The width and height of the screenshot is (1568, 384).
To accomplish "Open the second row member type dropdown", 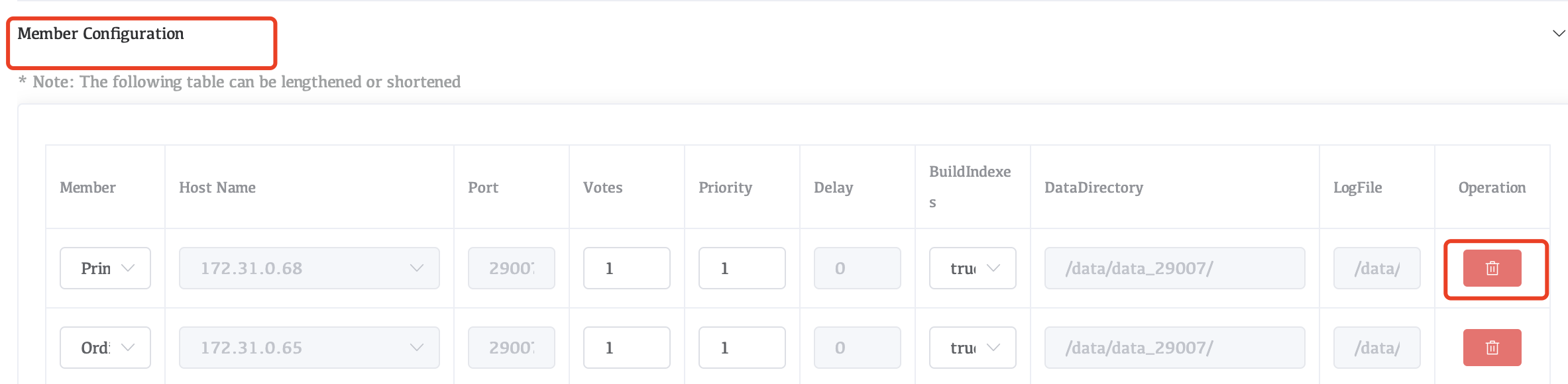I will coord(105,348).
